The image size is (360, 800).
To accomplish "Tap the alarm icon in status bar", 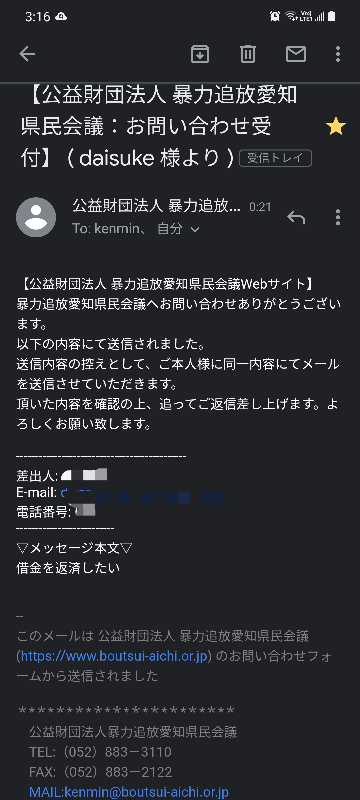I will [x=275, y=16].
